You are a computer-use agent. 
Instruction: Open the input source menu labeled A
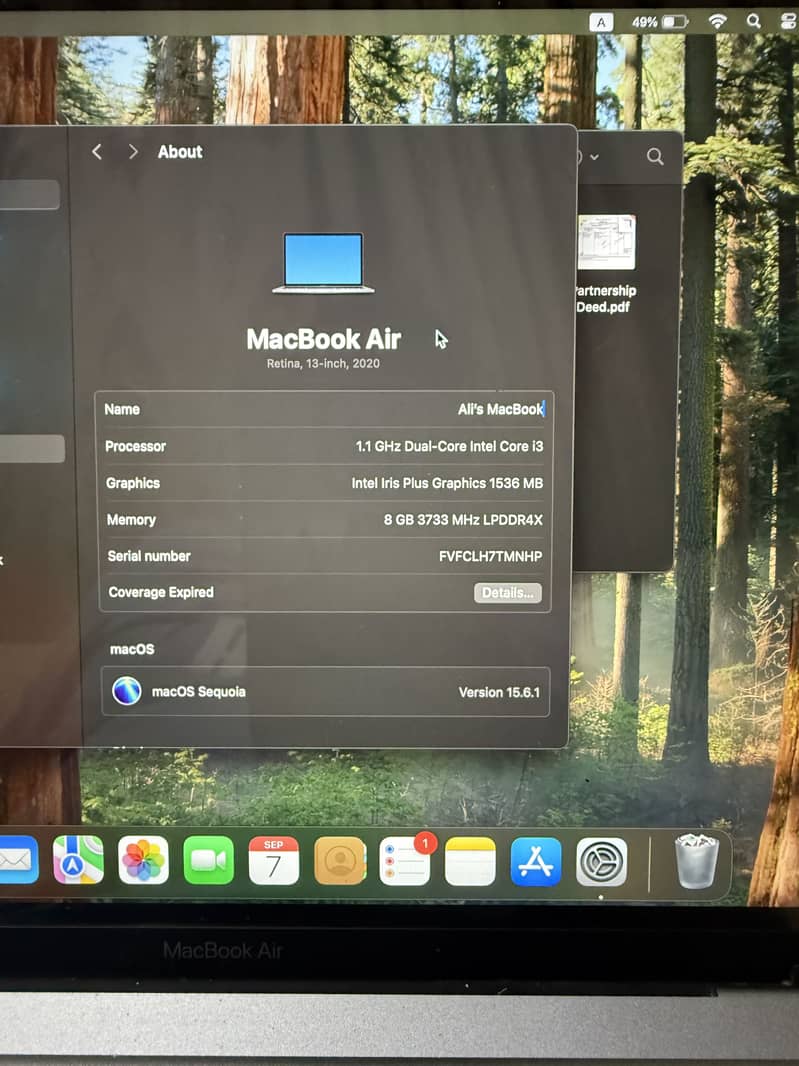[x=601, y=21]
